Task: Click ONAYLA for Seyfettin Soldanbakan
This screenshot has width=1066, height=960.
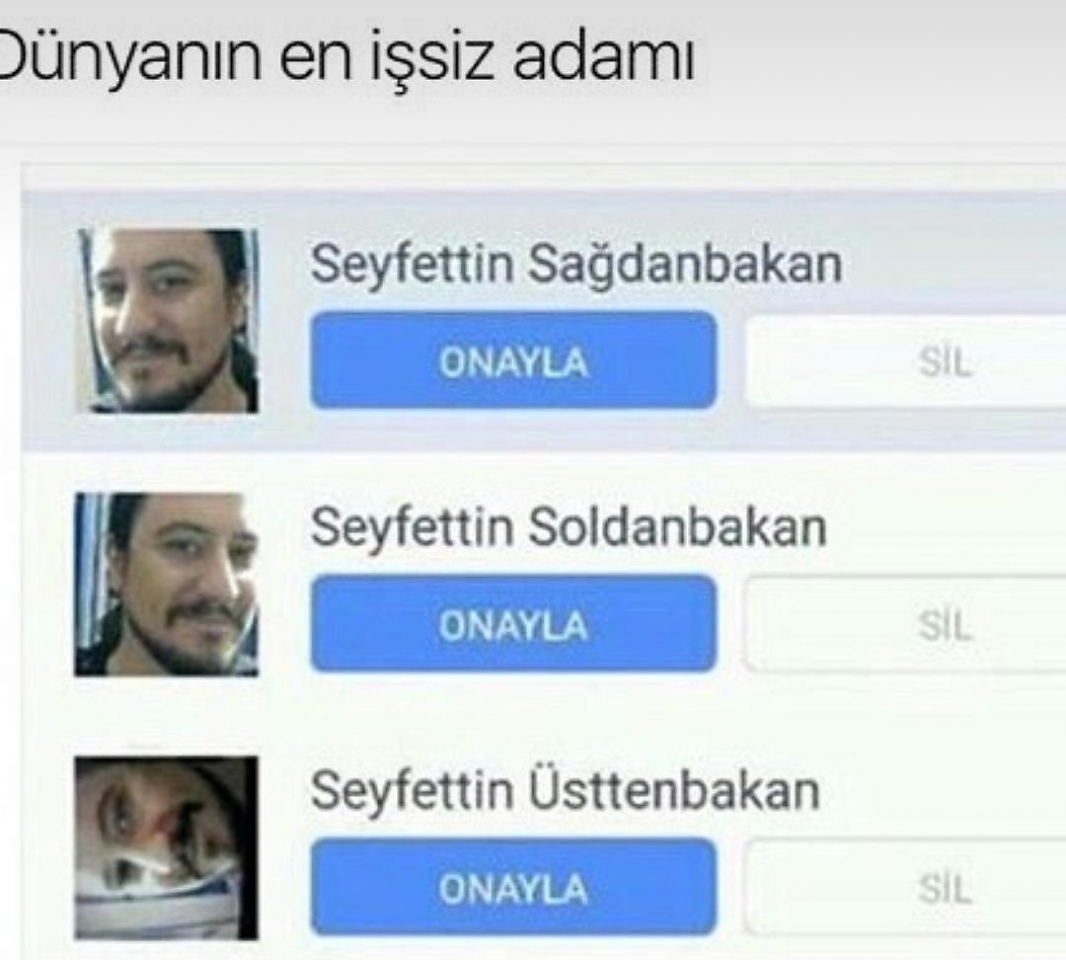Action: [x=513, y=623]
